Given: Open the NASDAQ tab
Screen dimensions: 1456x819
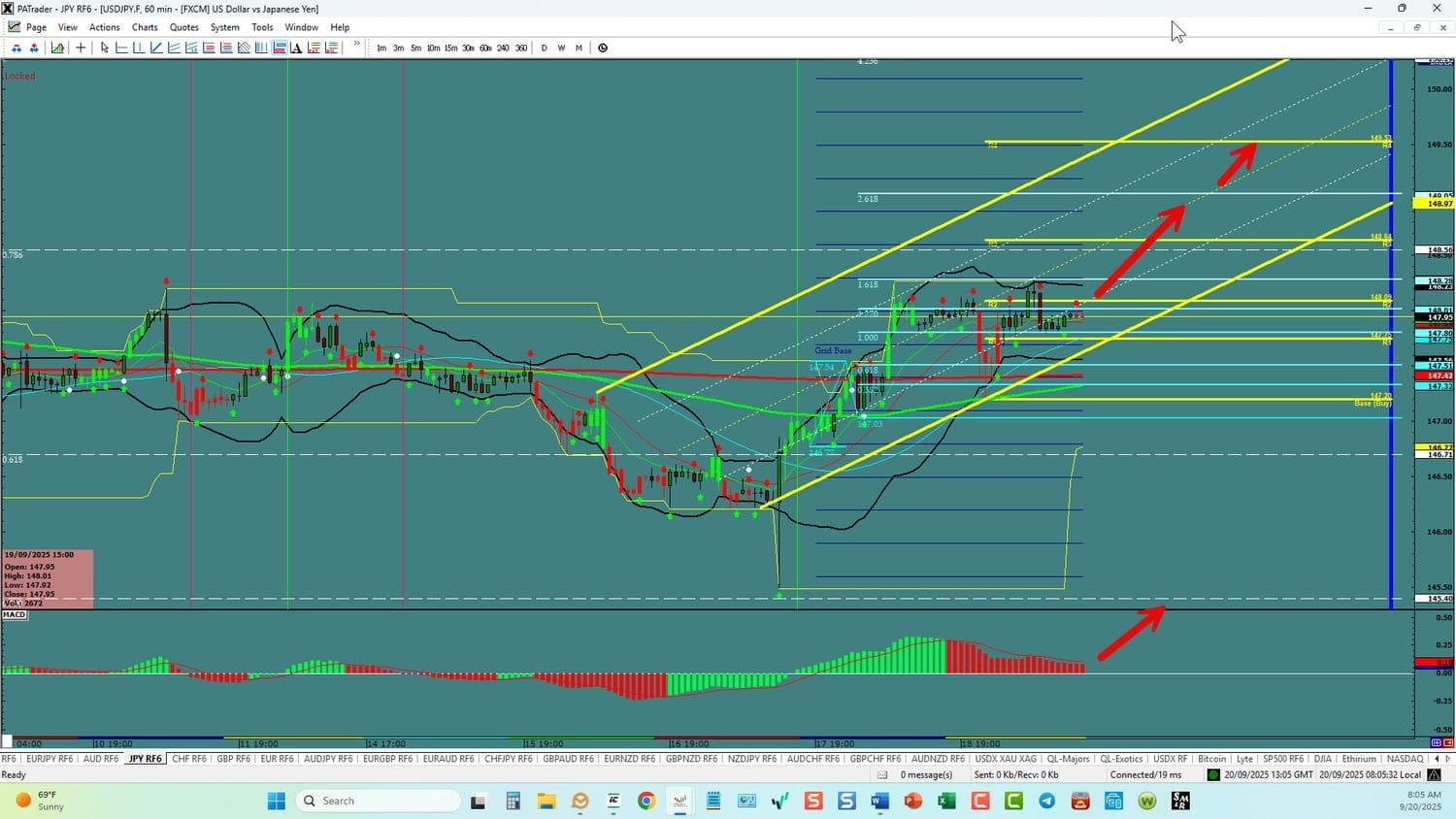Looking at the screenshot, I should 1405,759.
